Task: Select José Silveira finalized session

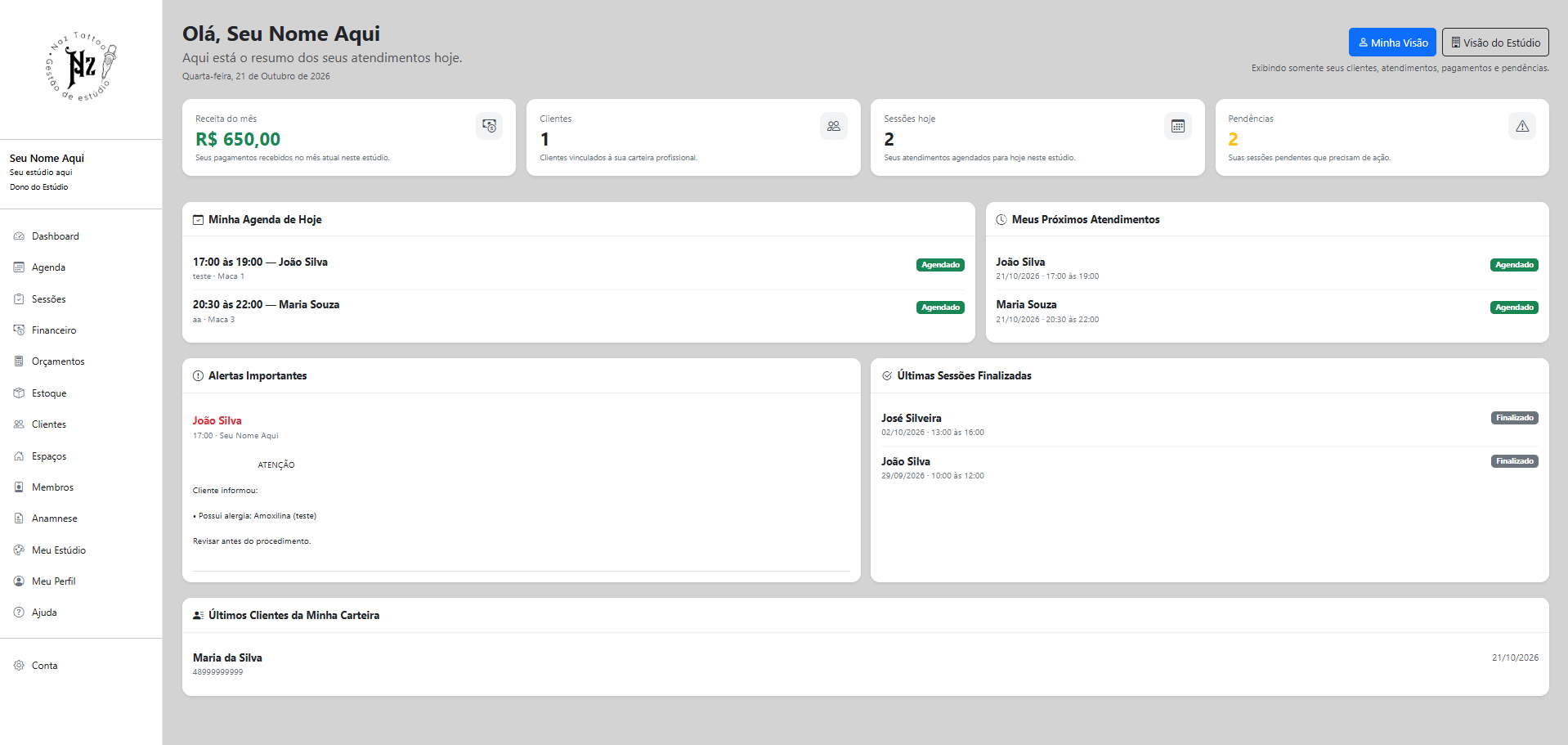Action: [1210, 424]
